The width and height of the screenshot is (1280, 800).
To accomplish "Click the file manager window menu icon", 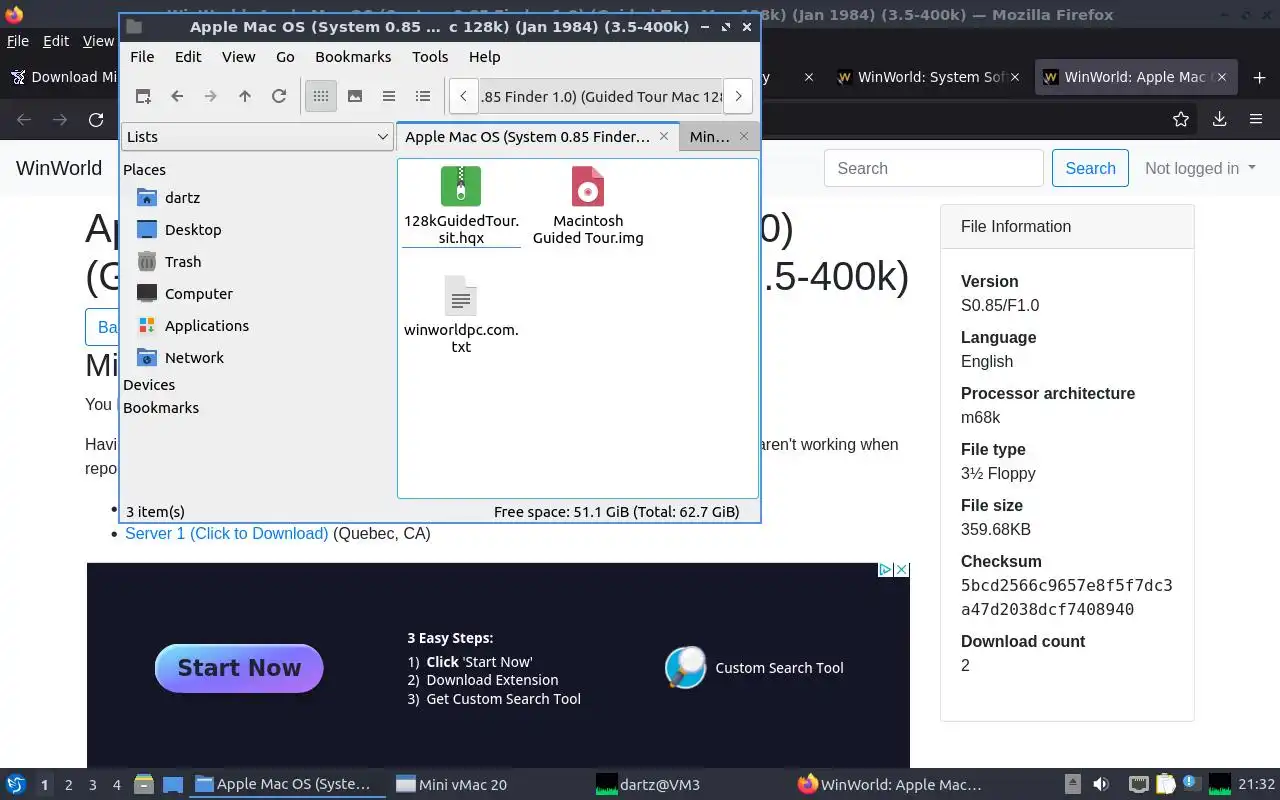I will [134, 27].
